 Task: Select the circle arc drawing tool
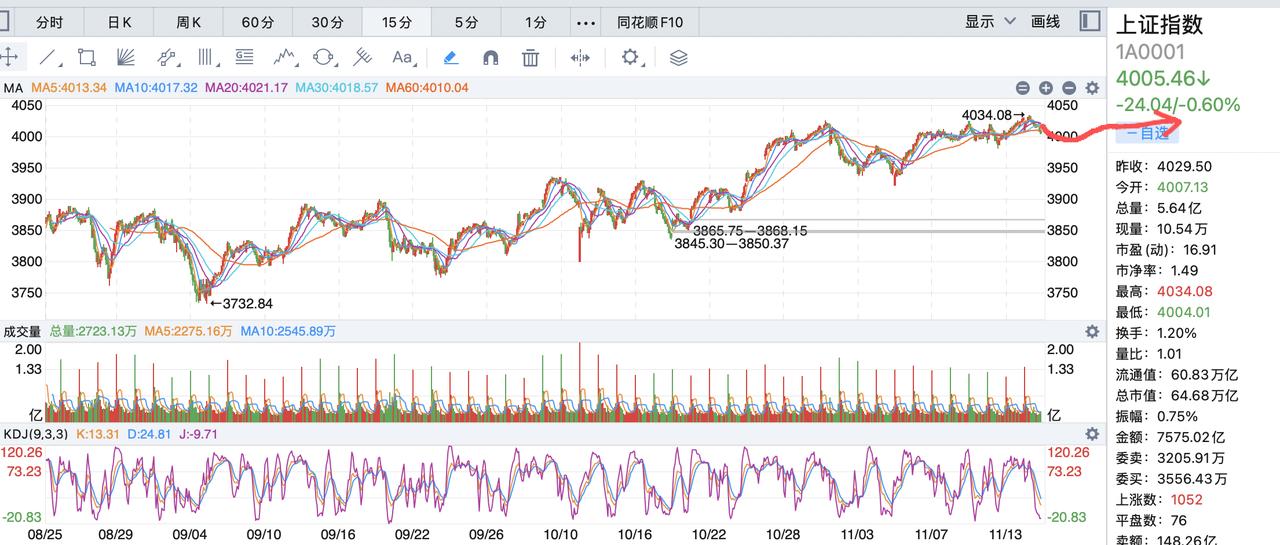324,57
